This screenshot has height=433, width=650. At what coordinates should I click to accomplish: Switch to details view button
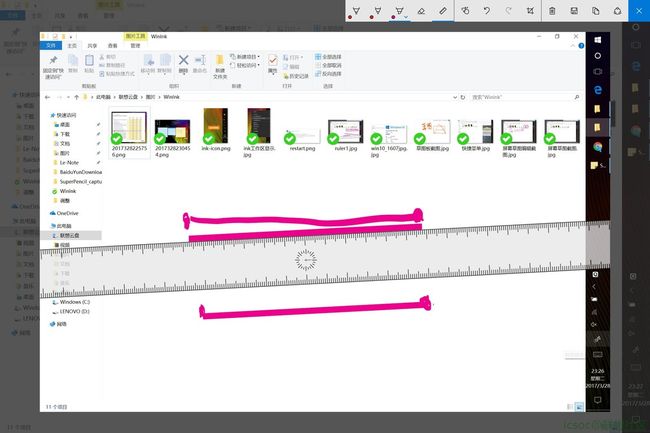pyautogui.click(x=570, y=407)
